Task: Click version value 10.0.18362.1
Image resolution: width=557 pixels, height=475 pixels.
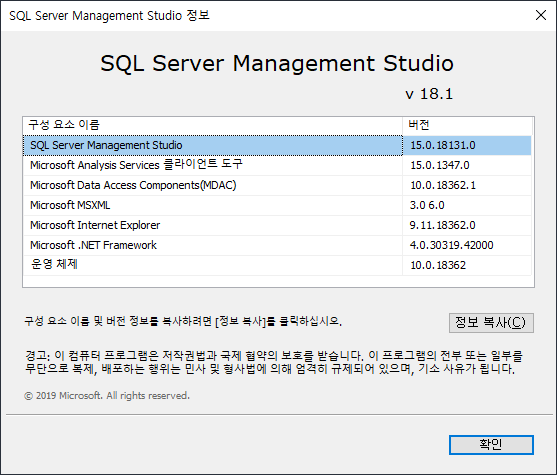Action: tap(443, 185)
